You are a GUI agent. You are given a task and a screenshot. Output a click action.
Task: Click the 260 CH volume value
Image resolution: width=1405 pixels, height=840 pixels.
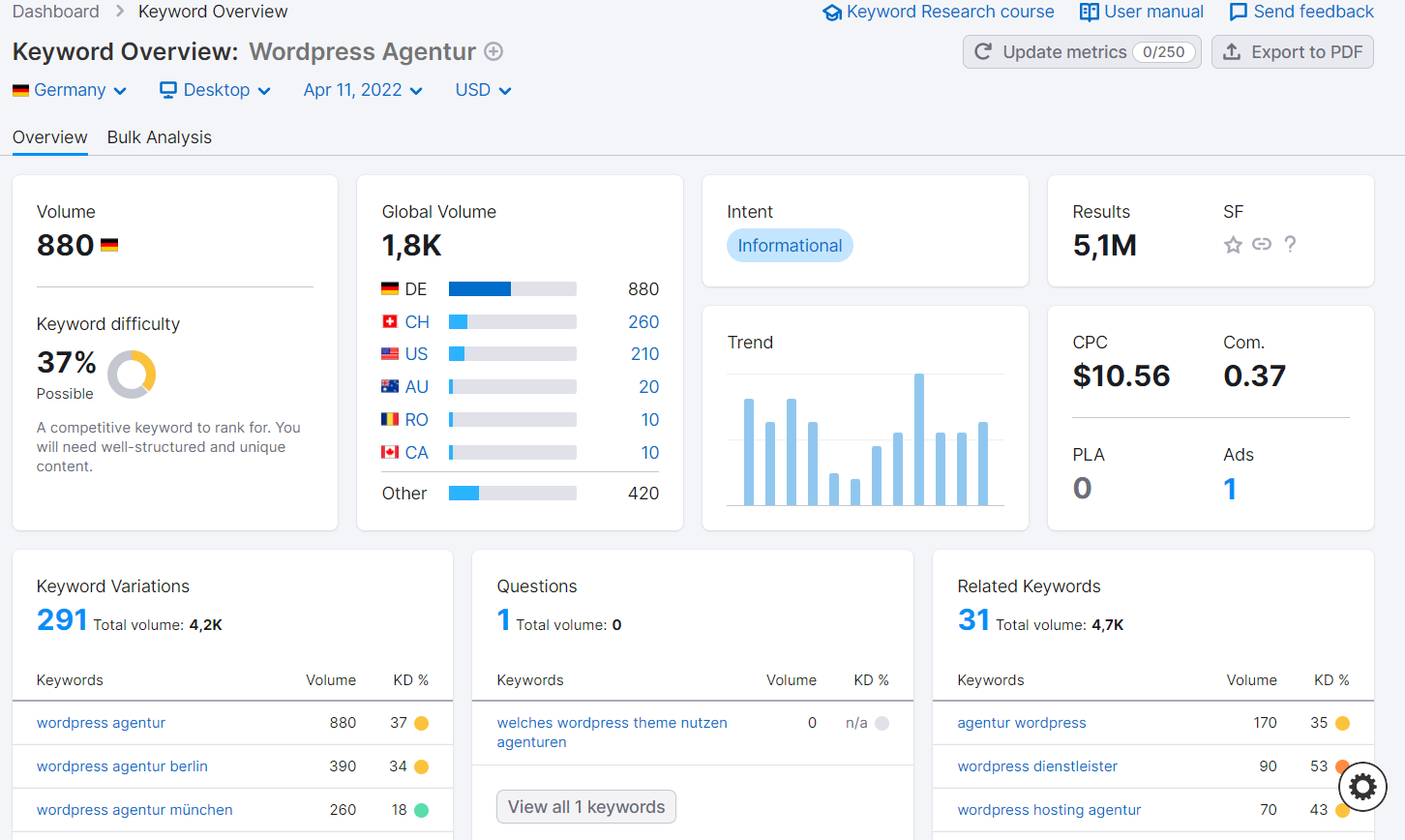[x=643, y=322]
